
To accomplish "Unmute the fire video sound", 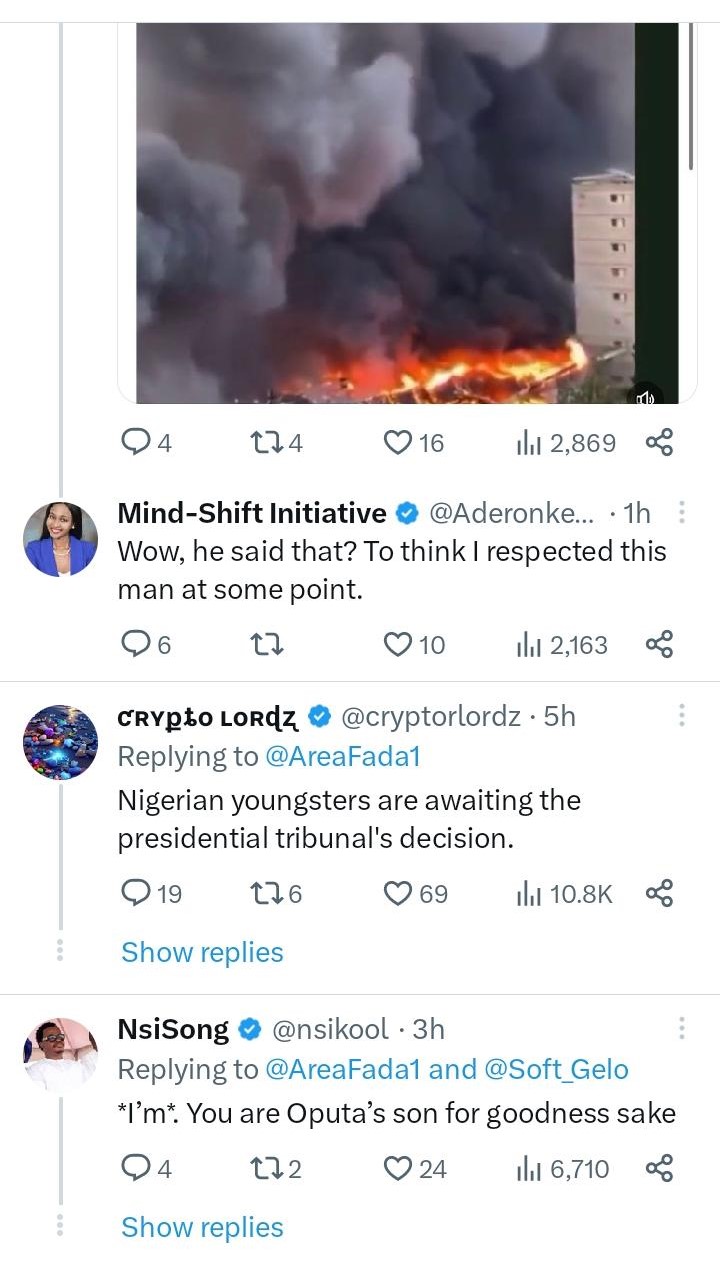I will (x=645, y=398).
